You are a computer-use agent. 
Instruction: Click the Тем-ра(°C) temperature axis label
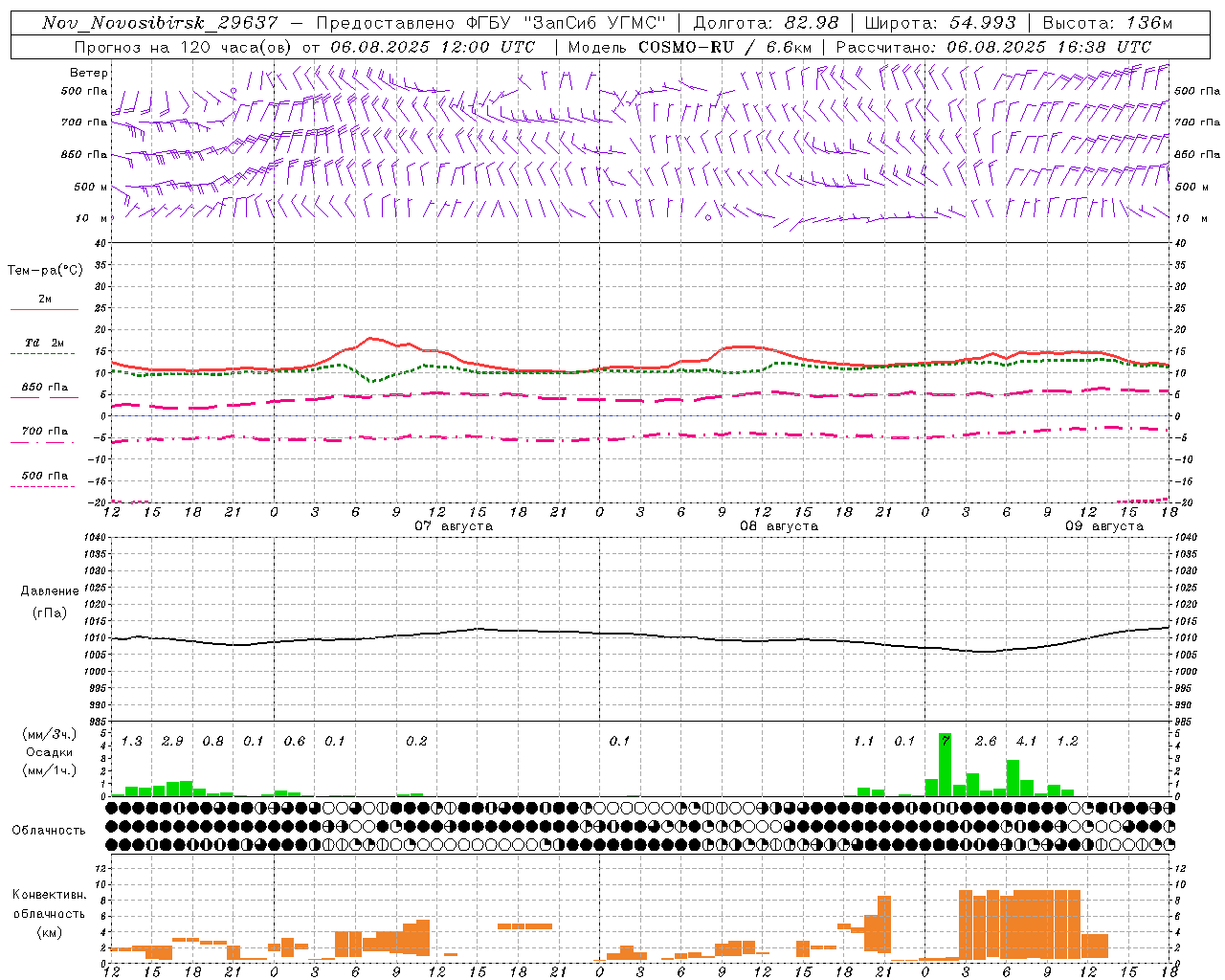pyautogui.click(x=45, y=271)
